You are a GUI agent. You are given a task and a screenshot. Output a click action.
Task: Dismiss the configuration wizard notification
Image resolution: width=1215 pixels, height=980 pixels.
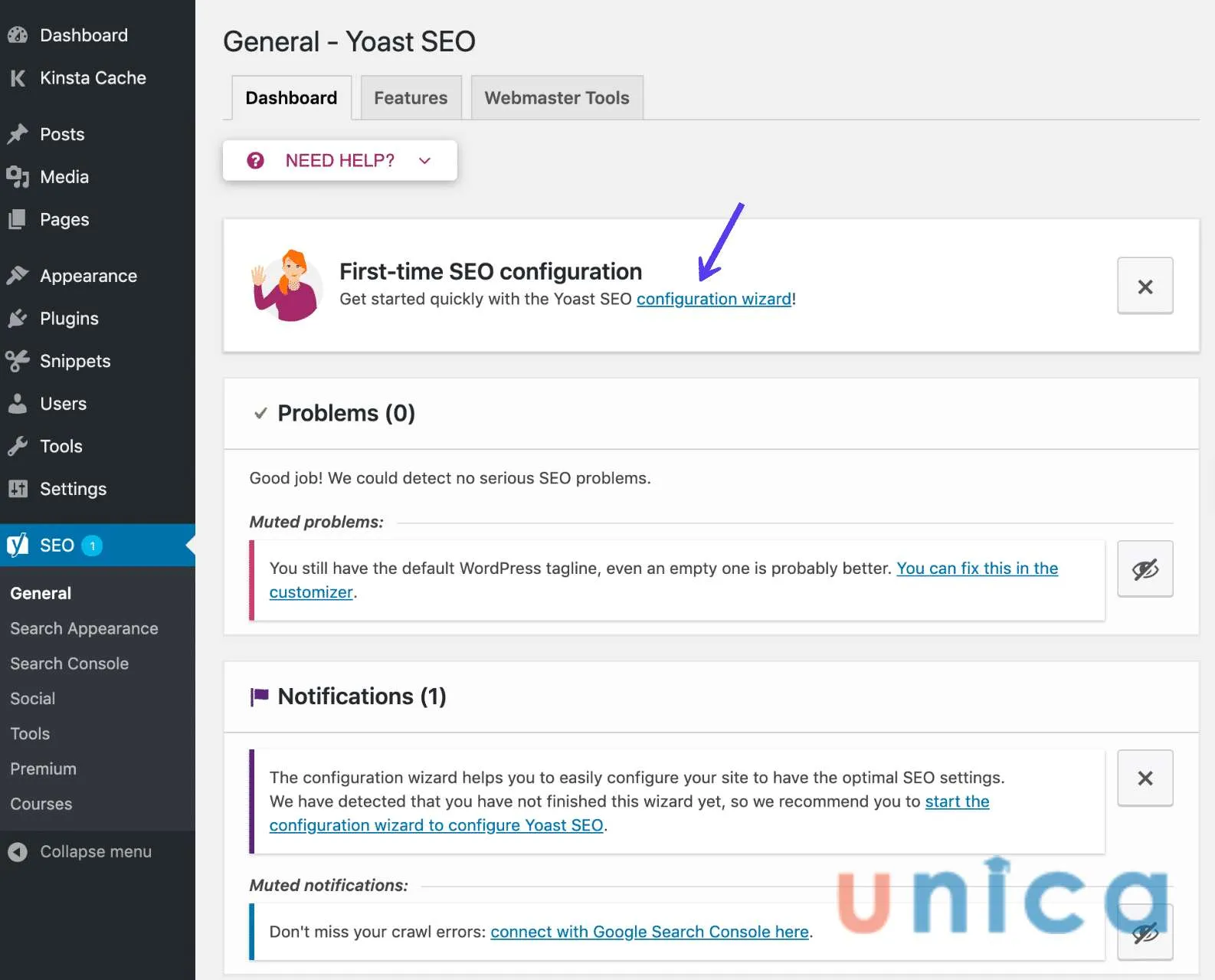click(x=1145, y=778)
